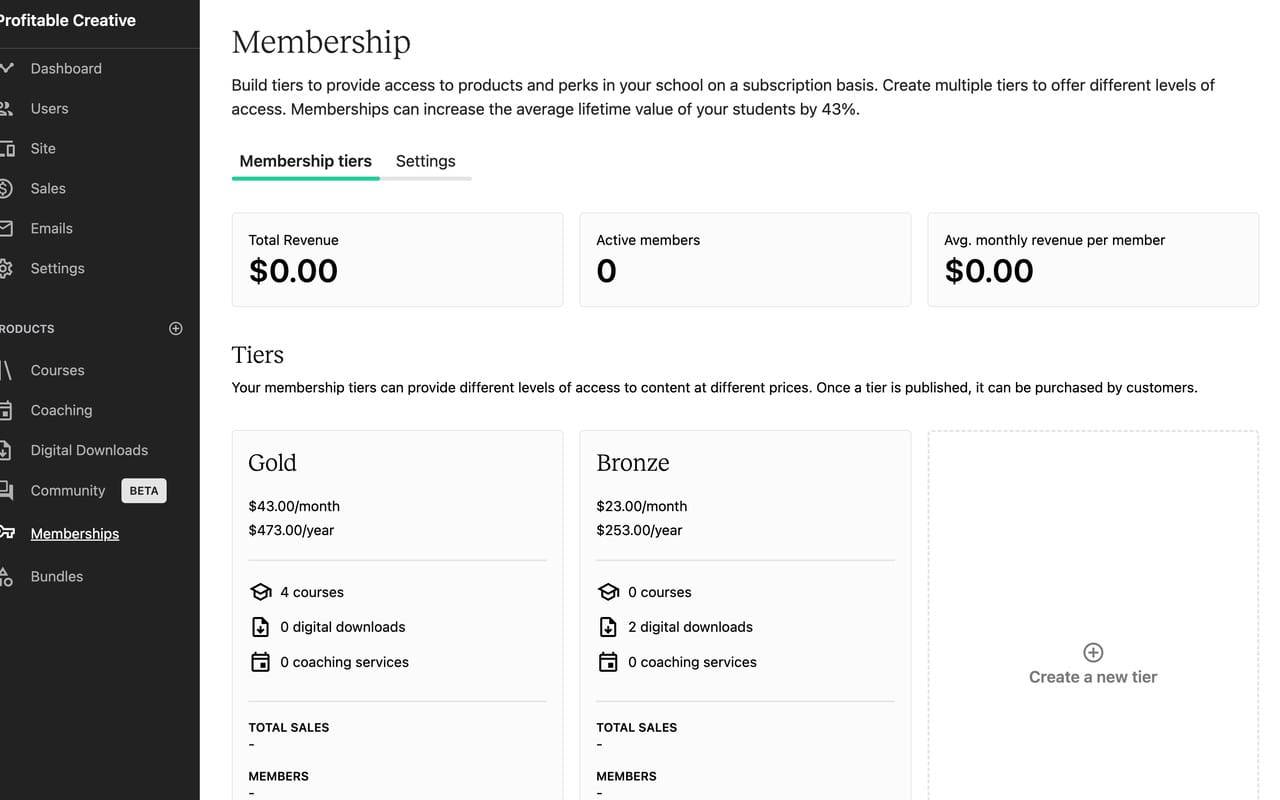
Task: Select the Membership tiers tab
Action: (x=305, y=161)
